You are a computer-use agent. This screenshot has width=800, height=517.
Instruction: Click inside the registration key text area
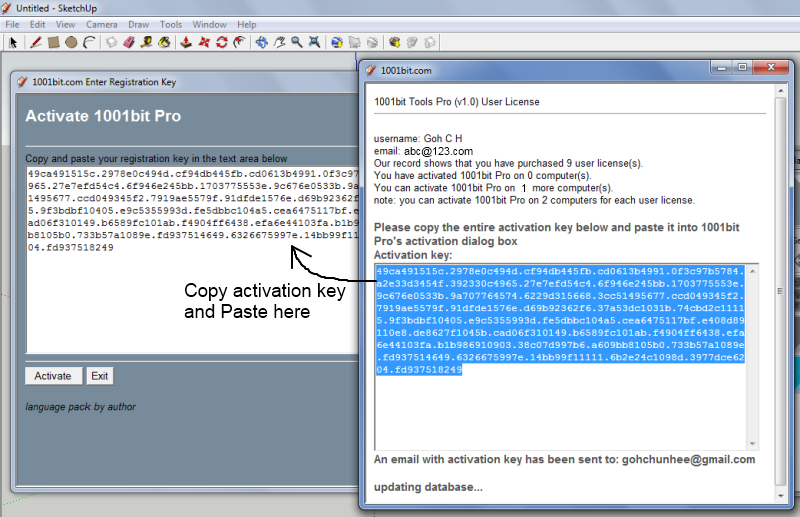click(x=193, y=260)
